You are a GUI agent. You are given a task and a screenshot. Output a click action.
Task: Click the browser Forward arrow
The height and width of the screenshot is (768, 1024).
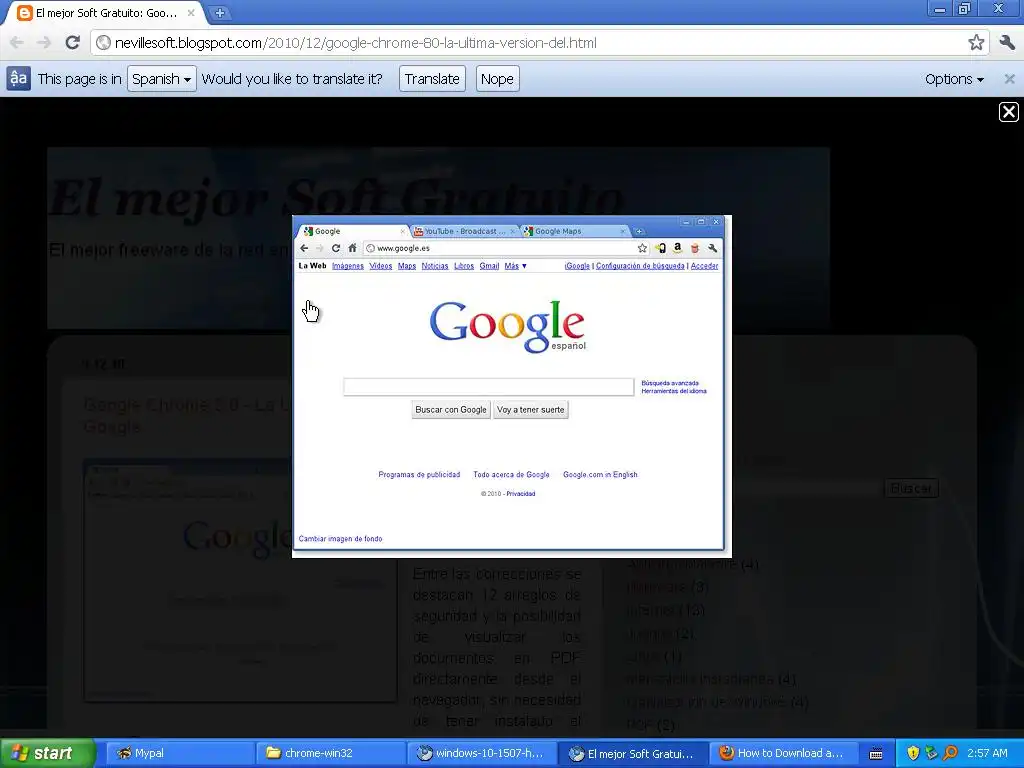44,43
